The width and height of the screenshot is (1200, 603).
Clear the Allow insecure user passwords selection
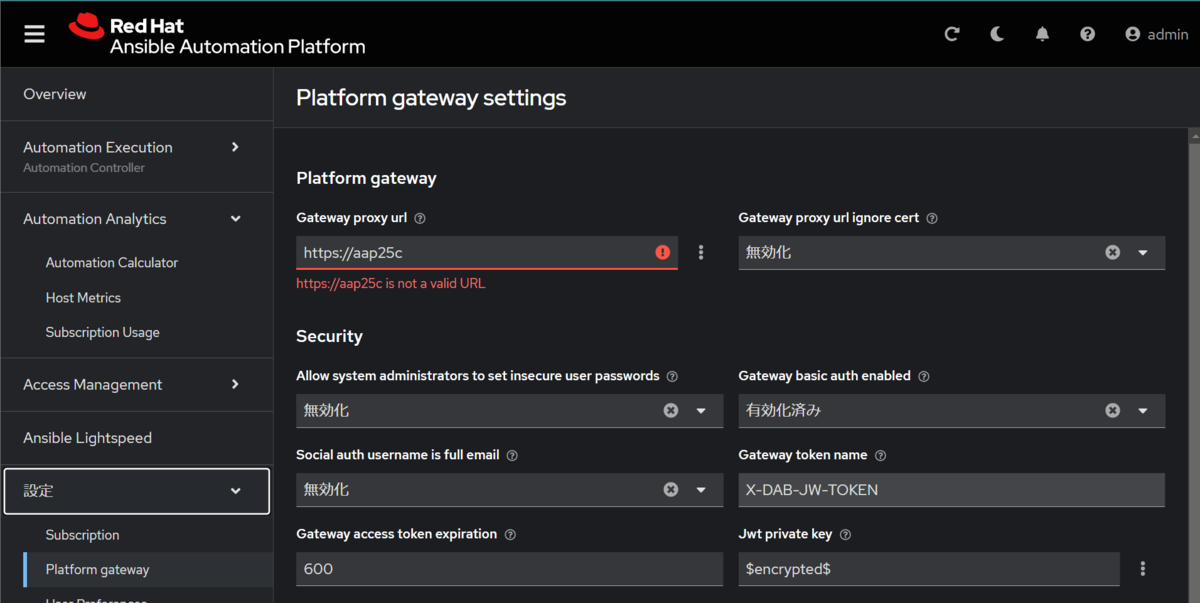(x=670, y=411)
